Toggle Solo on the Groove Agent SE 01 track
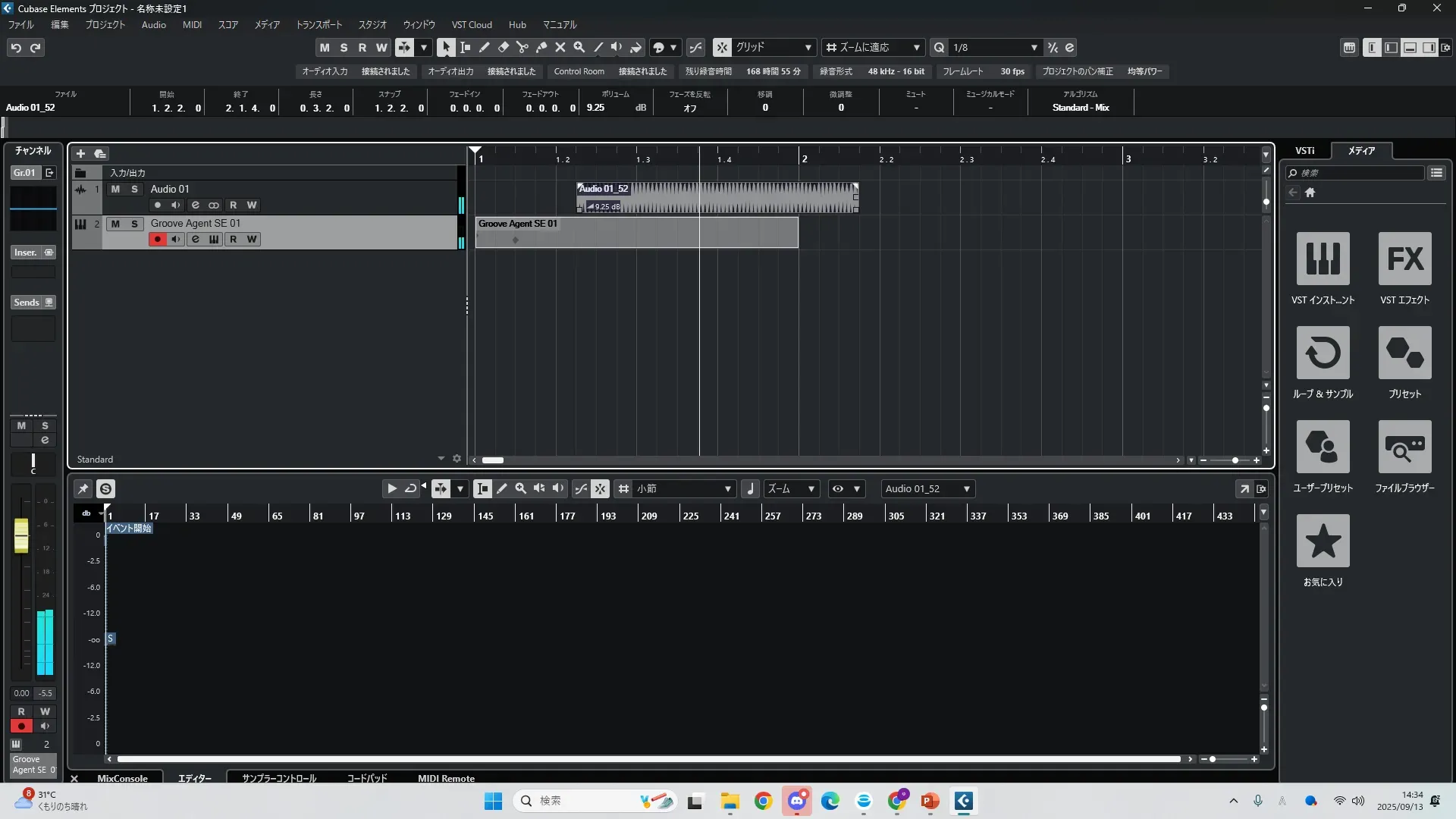This screenshot has height=819, width=1456. 134,224
